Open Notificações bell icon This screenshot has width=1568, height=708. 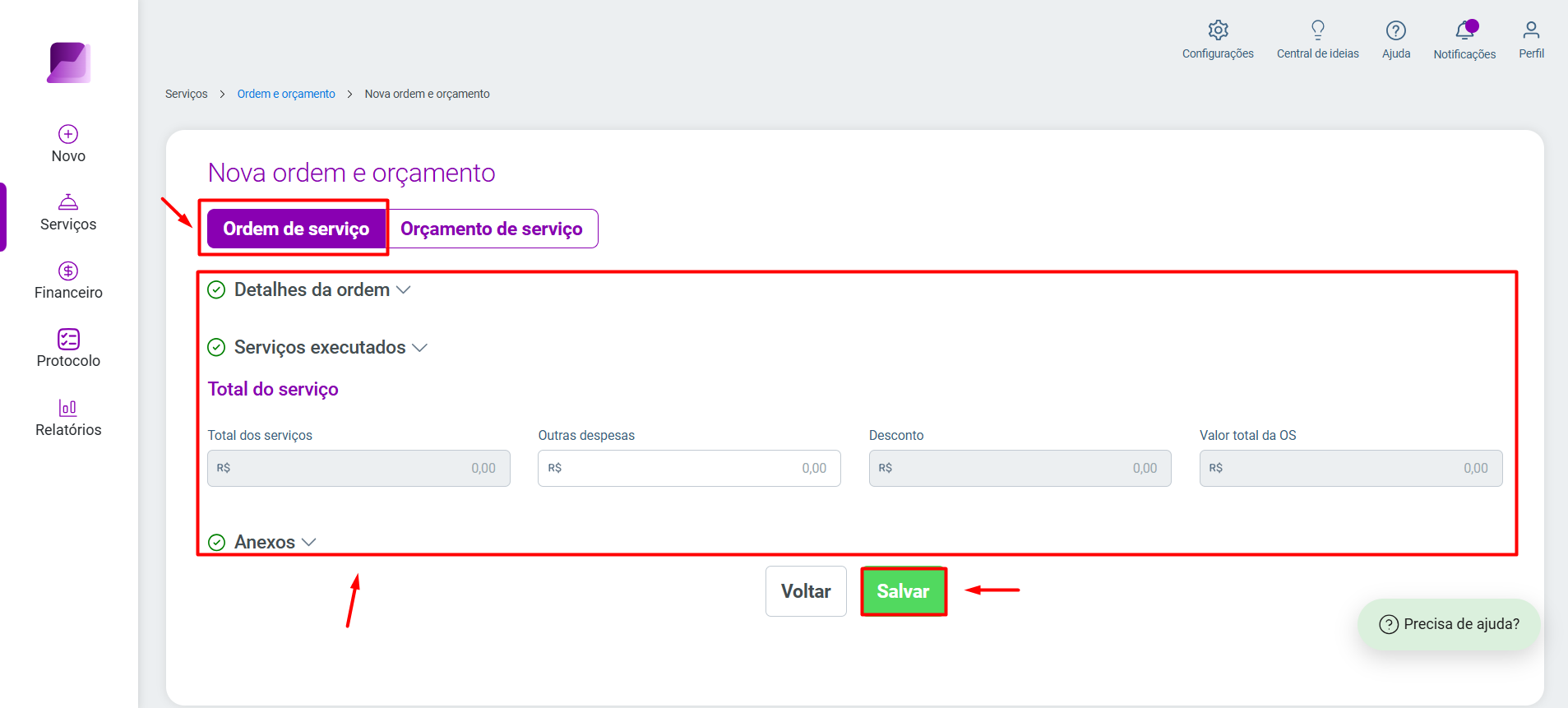coord(1465,30)
